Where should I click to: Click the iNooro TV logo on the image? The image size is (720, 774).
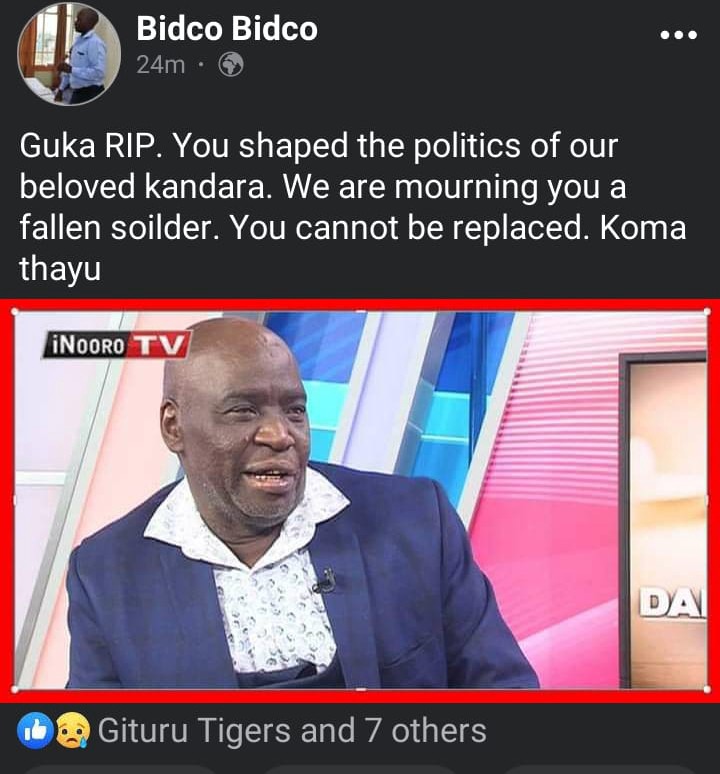click(x=116, y=344)
